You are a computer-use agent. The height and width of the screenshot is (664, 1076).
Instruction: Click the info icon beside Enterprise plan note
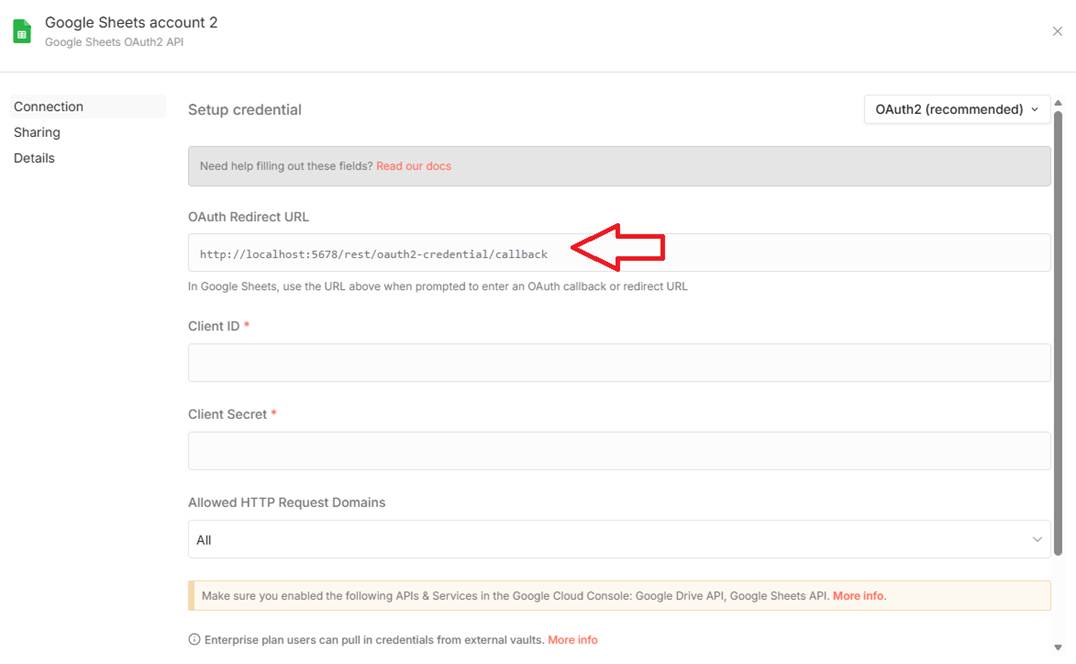(194, 640)
